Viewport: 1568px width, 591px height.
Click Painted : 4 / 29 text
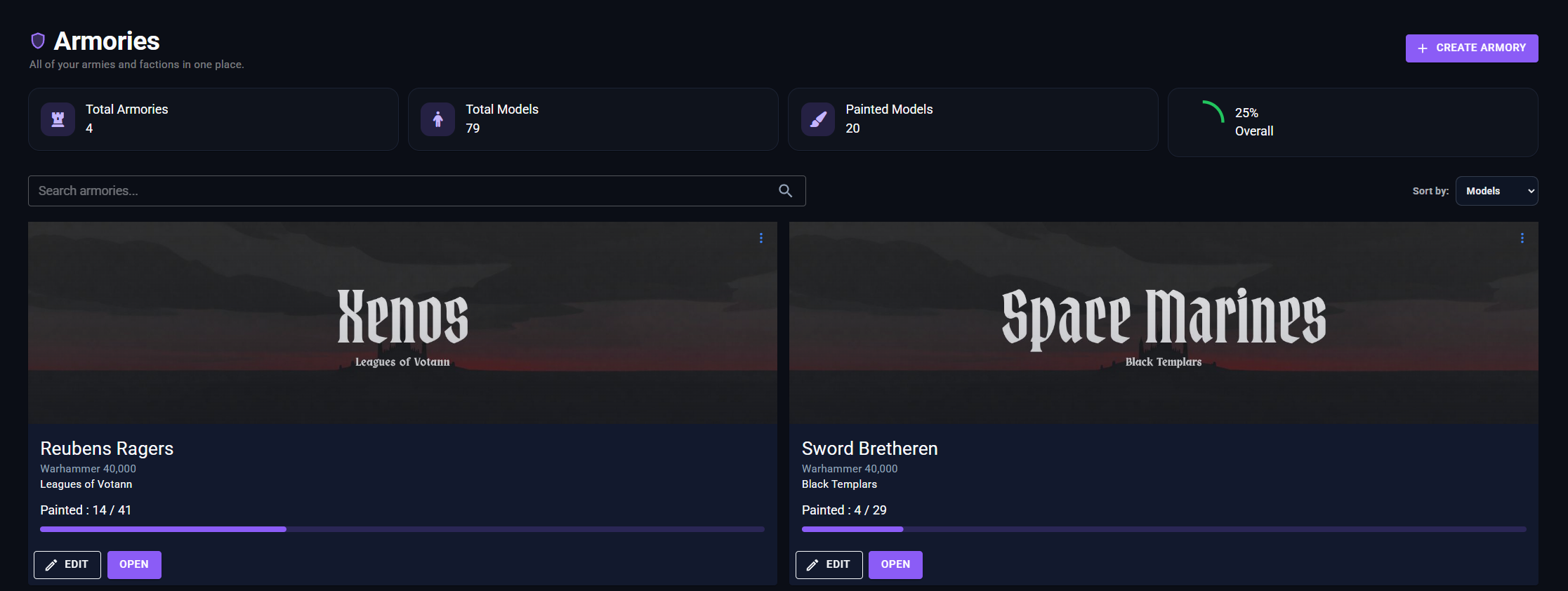click(844, 510)
